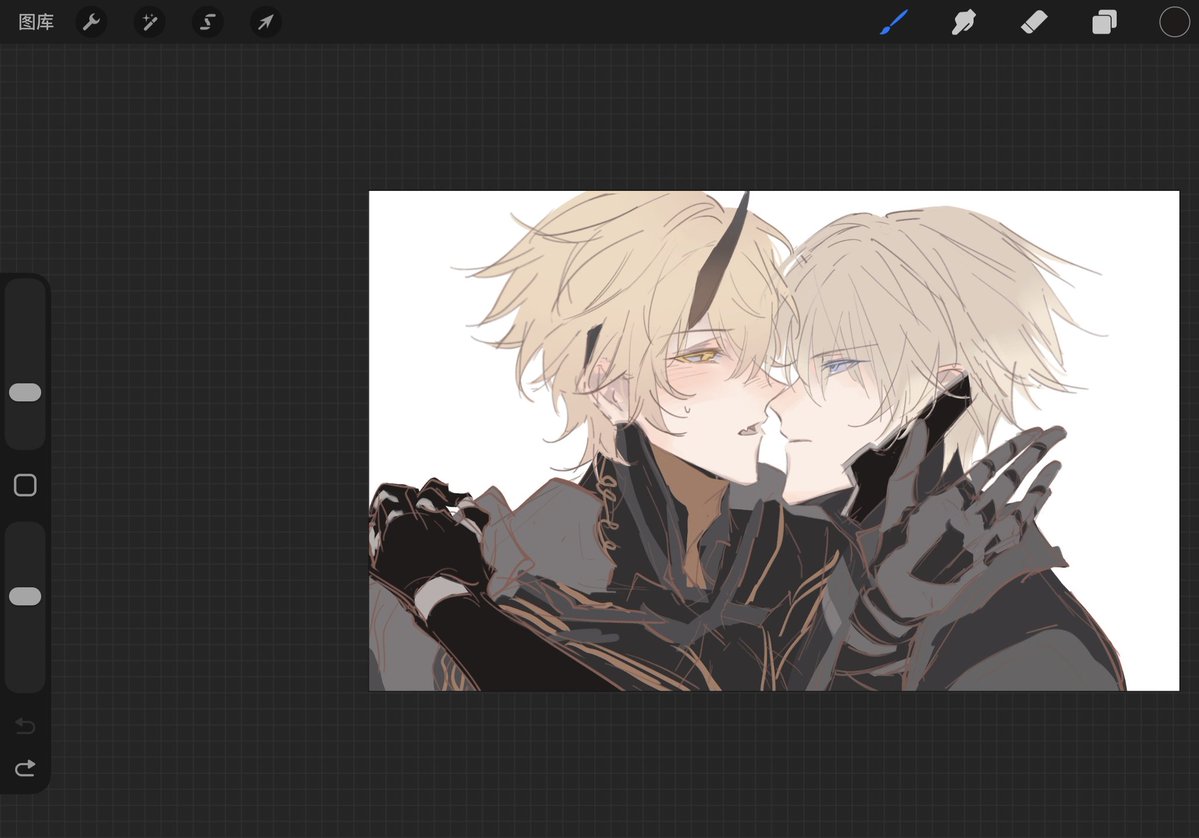
Task: Click the brush opacity slider handle
Action: (x=25, y=596)
